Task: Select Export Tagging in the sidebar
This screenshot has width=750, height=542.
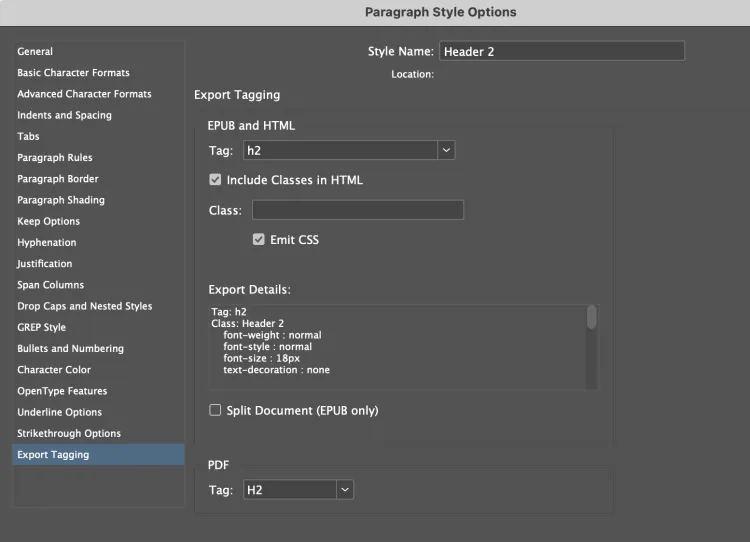Action: [x=53, y=455]
